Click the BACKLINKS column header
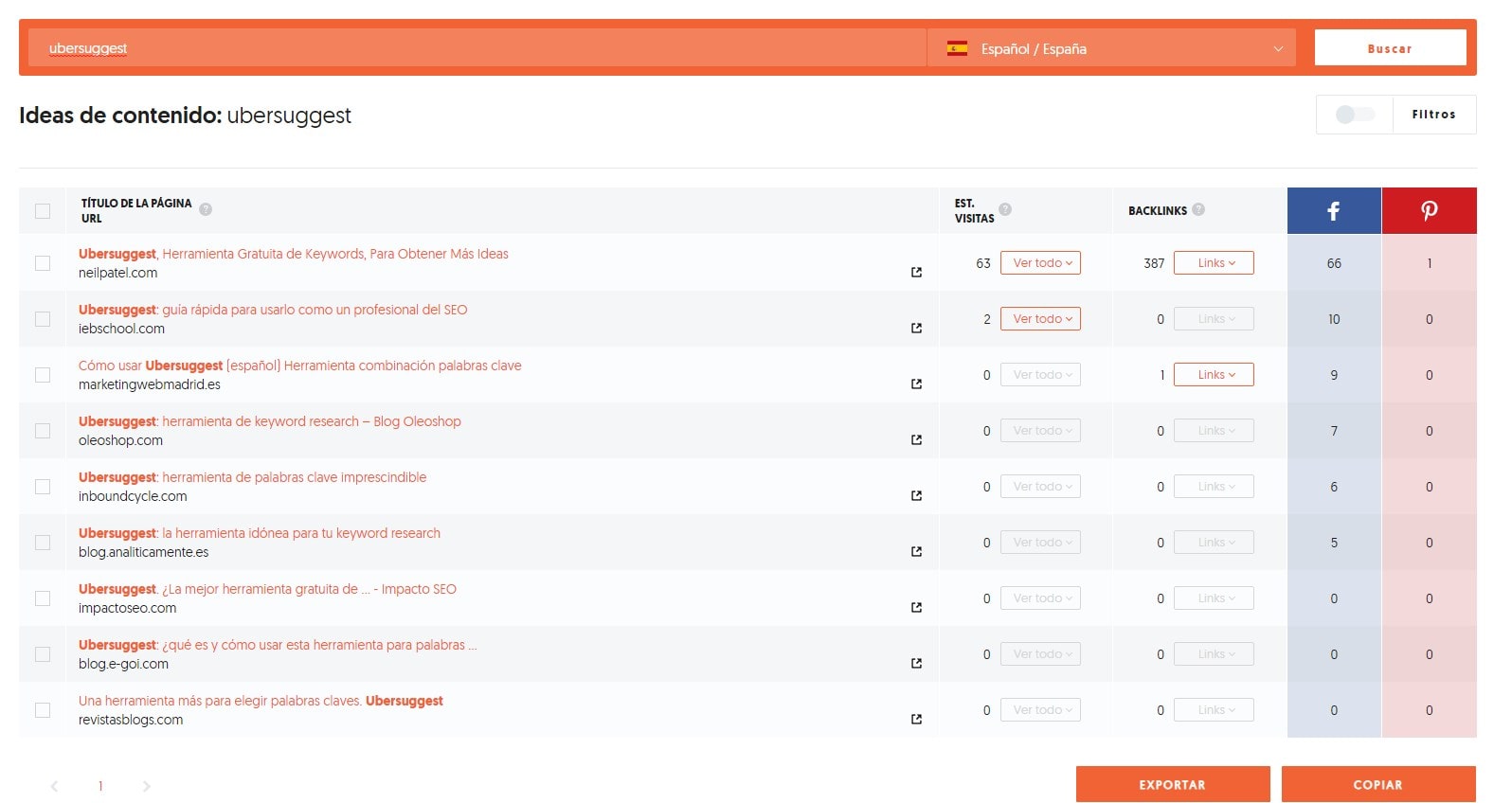The image size is (1512, 803). click(x=1158, y=210)
